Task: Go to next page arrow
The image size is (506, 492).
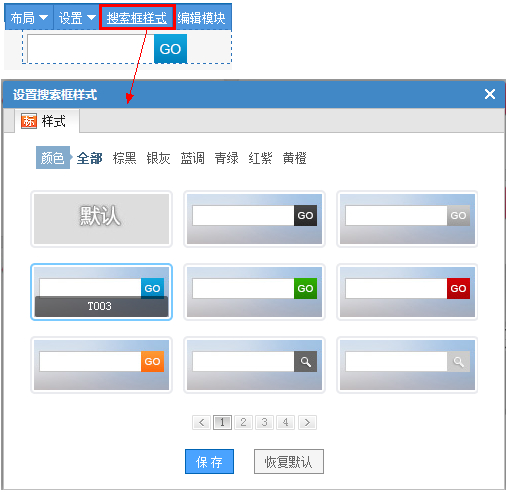Action: 307,422
